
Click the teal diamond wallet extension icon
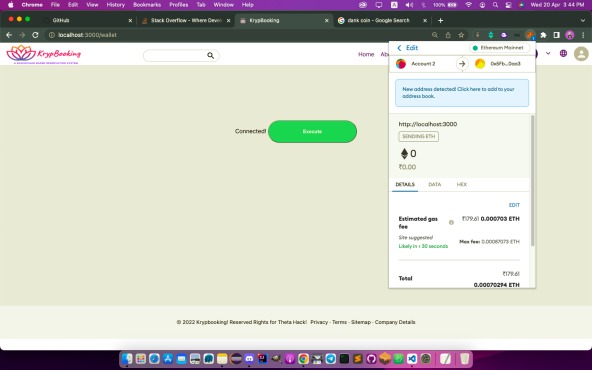pos(490,35)
